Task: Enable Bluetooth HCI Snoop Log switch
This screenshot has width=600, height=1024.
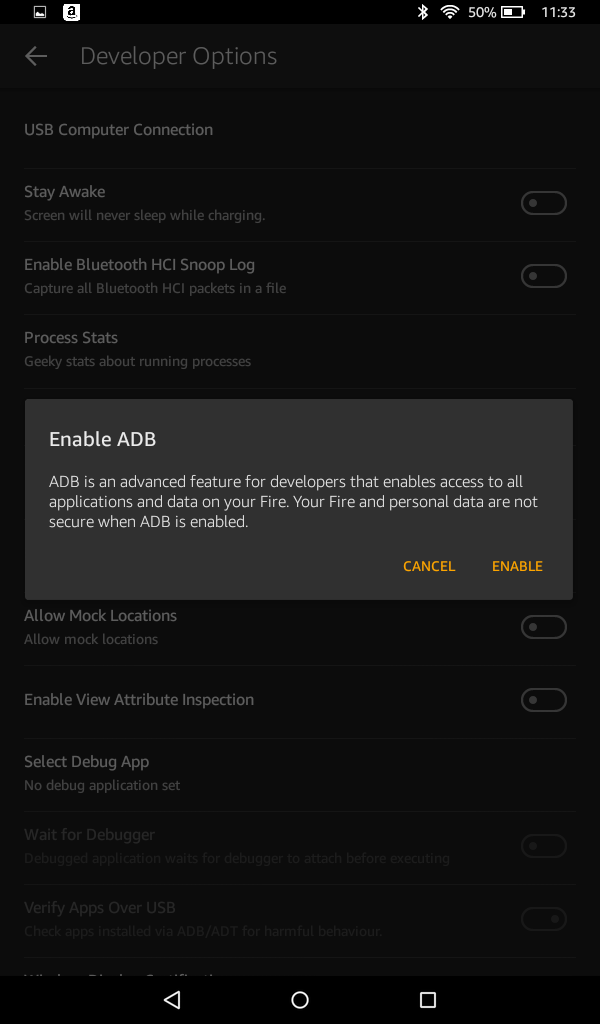Action: 543,275
